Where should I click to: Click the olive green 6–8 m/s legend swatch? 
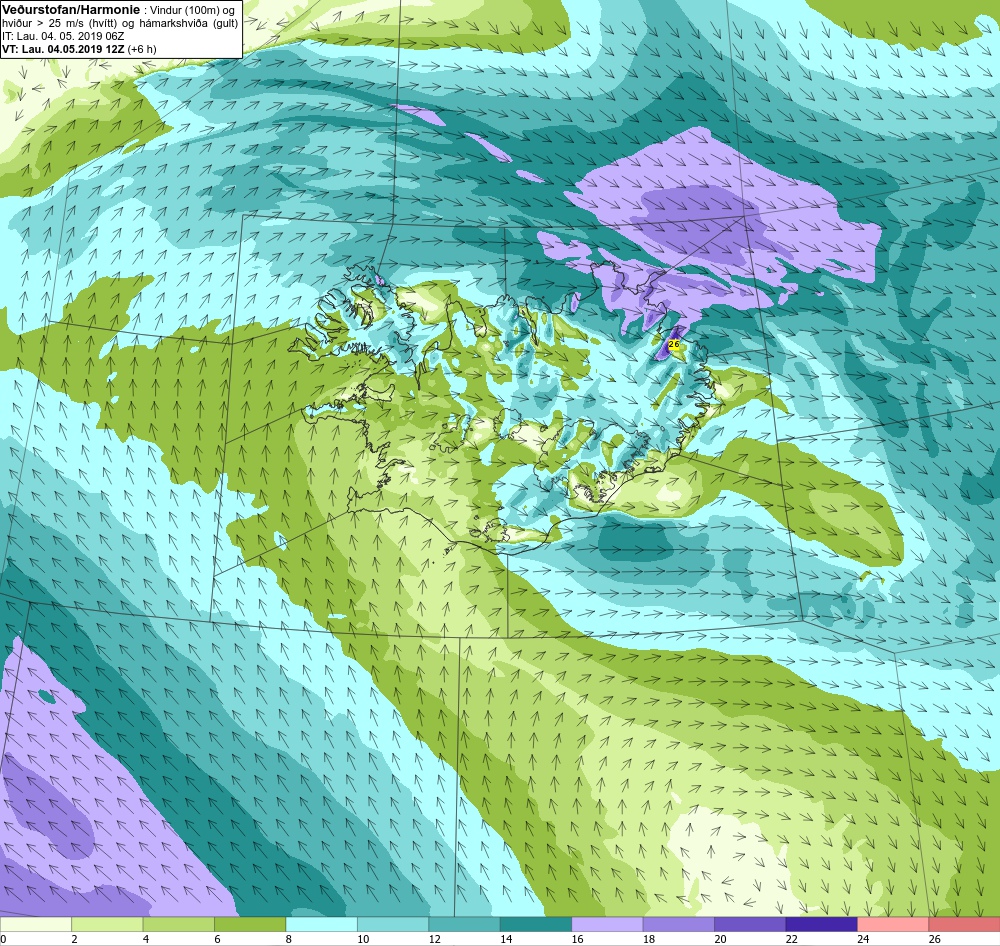tap(250, 924)
